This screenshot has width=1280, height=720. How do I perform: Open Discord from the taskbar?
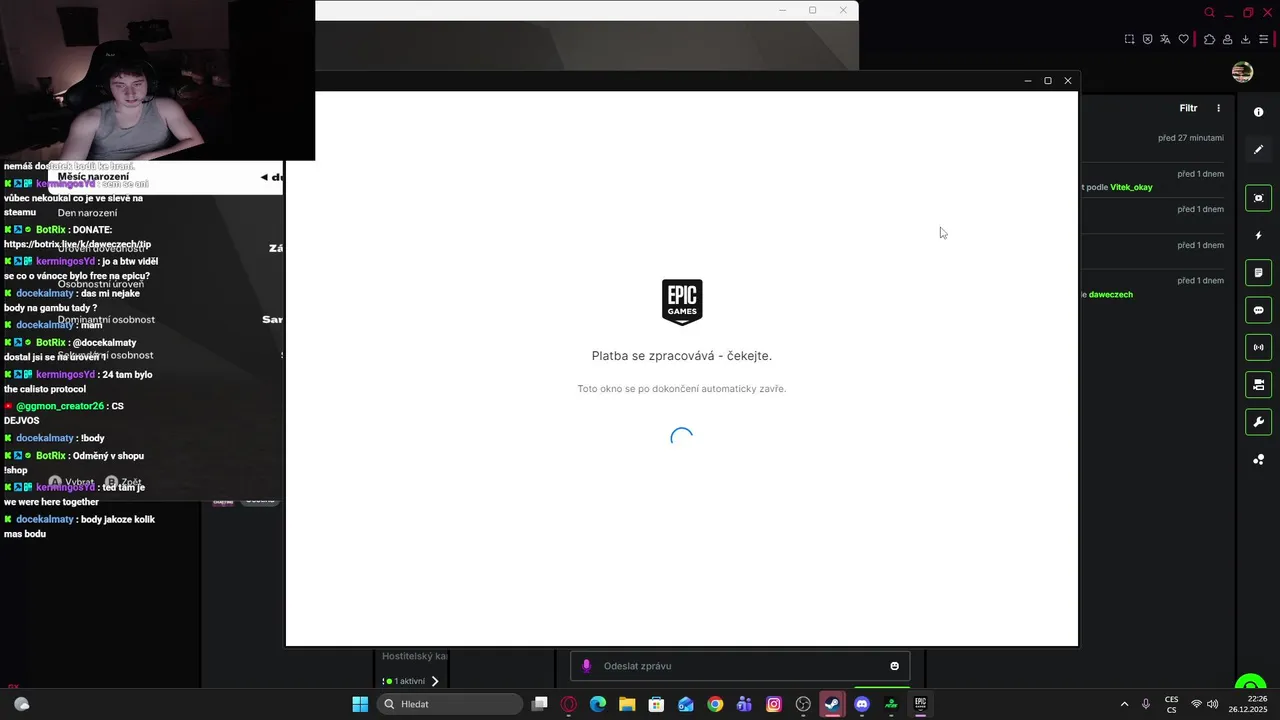pos(862,704)
